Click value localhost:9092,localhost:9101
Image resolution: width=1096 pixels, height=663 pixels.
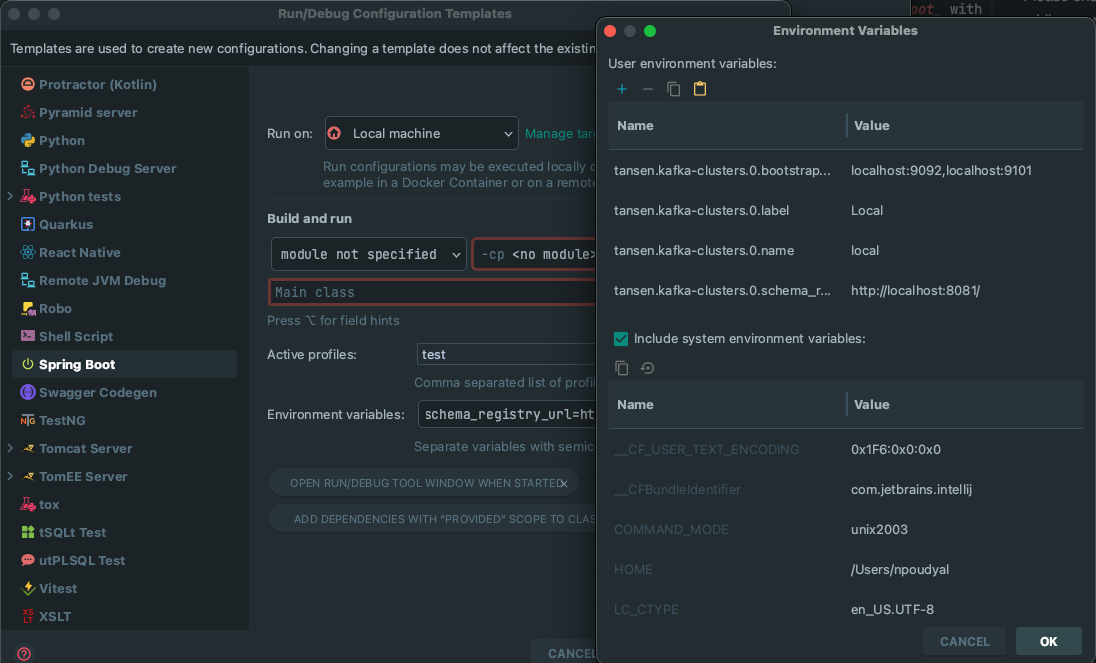click(x=941, y=170)
